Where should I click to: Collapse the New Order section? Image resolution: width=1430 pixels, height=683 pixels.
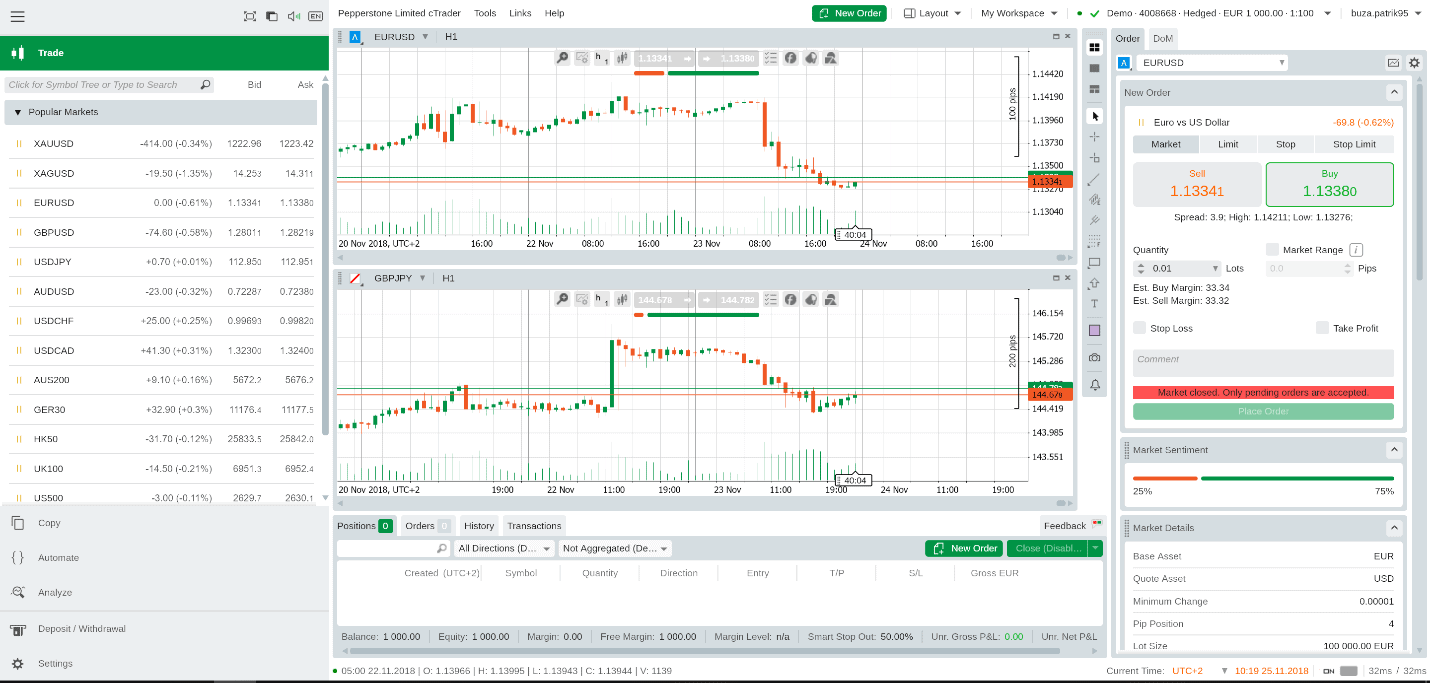[x=1394, y=92]
